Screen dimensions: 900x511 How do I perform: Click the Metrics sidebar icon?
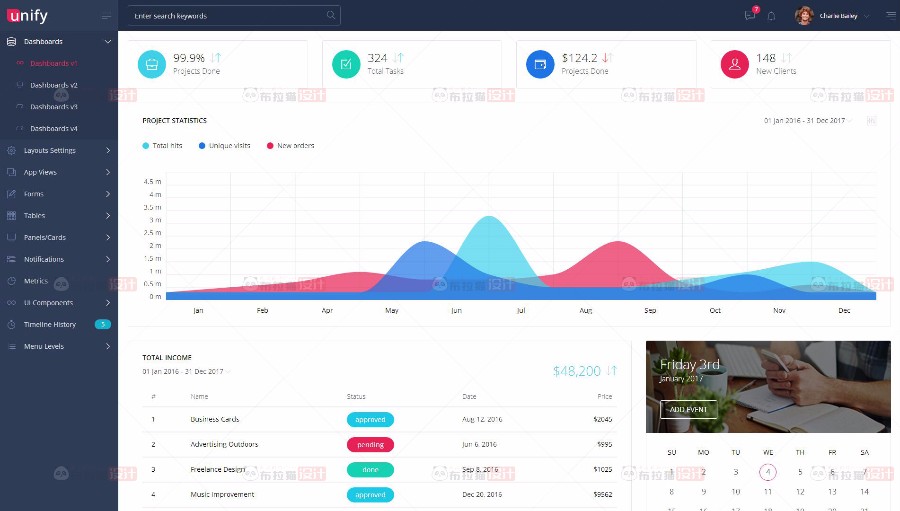(11, 281)
